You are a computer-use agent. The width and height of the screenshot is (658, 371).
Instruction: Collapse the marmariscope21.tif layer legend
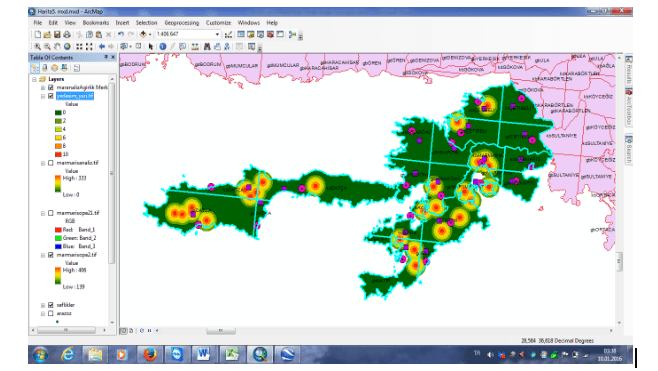click(x=43, y=213)
